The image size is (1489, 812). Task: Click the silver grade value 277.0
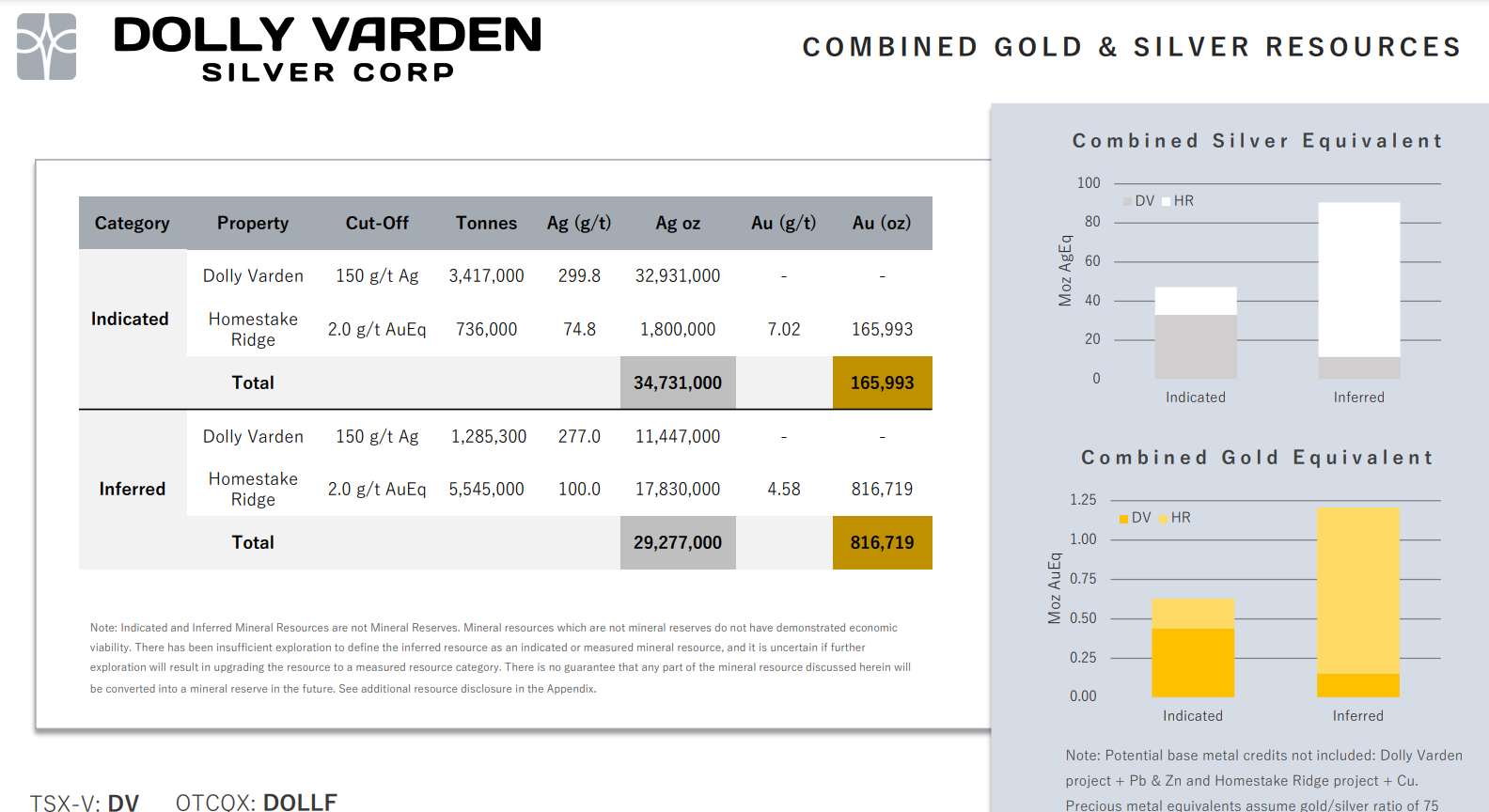tap(579, 436)
